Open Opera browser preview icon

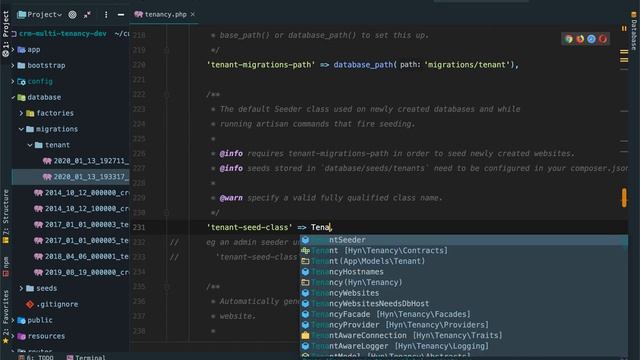click(603, 39)
